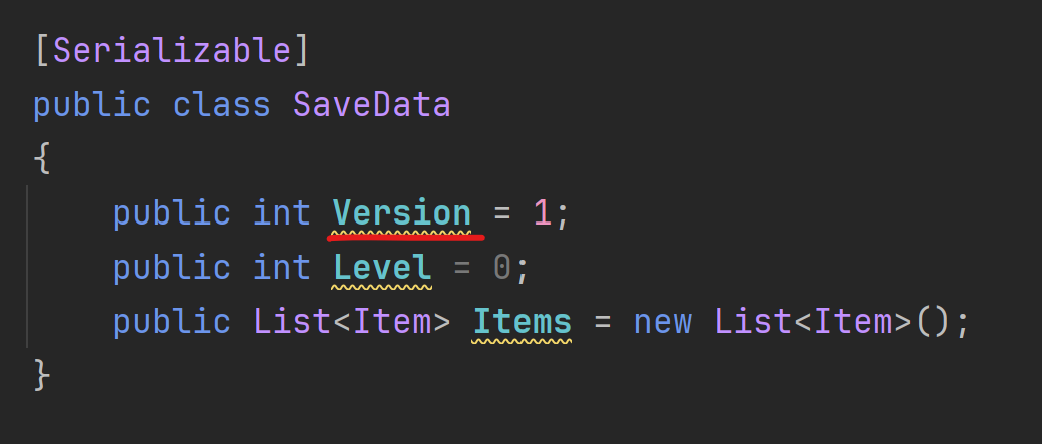Click the int keyword before Version
Viewport: 1042px width, 444px height.
[x=281, y=214]
